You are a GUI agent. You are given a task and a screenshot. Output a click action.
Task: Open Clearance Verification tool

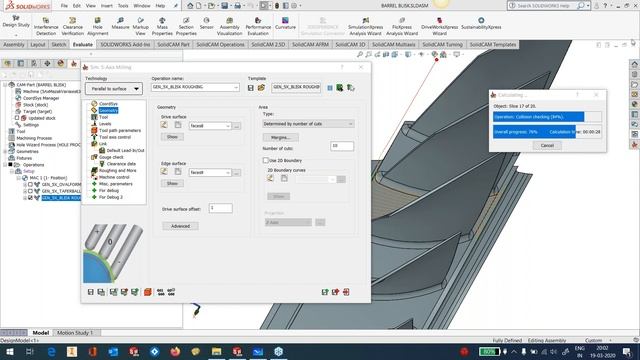73,27
